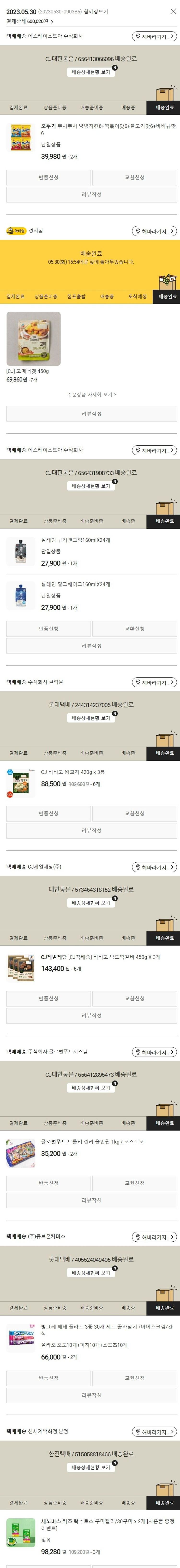
Task: Open the 해바라기지 address selector beside CJ제일제당(주)
Action: [x=155, y=867]
